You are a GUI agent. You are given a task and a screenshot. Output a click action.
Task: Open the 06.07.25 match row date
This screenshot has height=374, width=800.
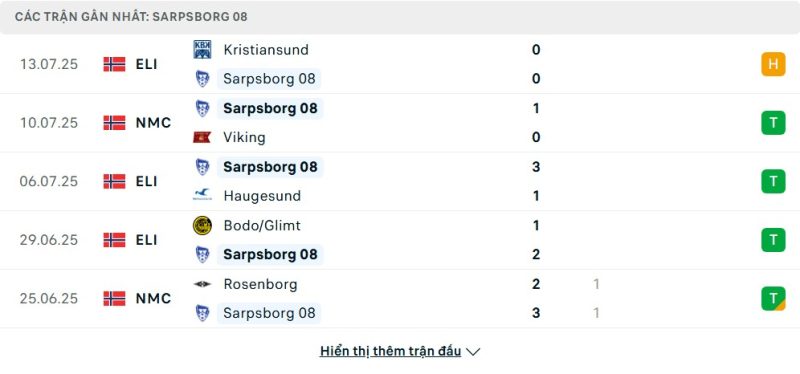tap(49, 181)
